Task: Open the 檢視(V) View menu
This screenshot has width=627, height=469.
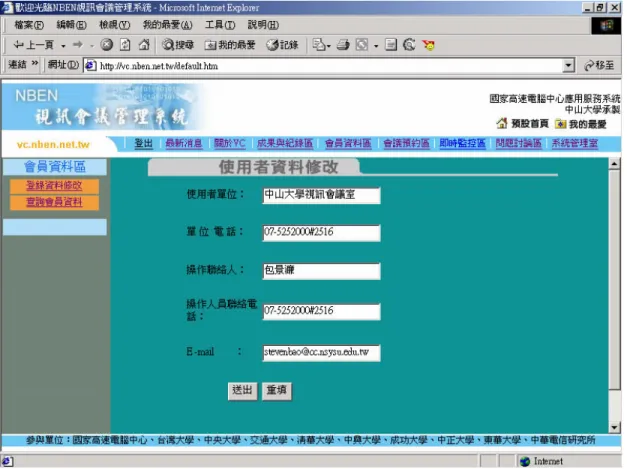Action: (x=114, y=25)
